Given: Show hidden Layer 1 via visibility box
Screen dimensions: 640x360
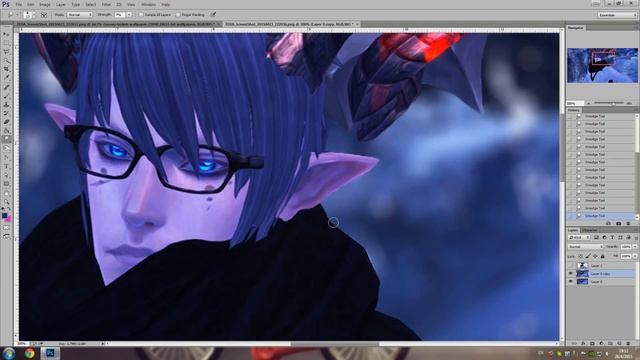Looking at the screenshot, I should 571,266.
